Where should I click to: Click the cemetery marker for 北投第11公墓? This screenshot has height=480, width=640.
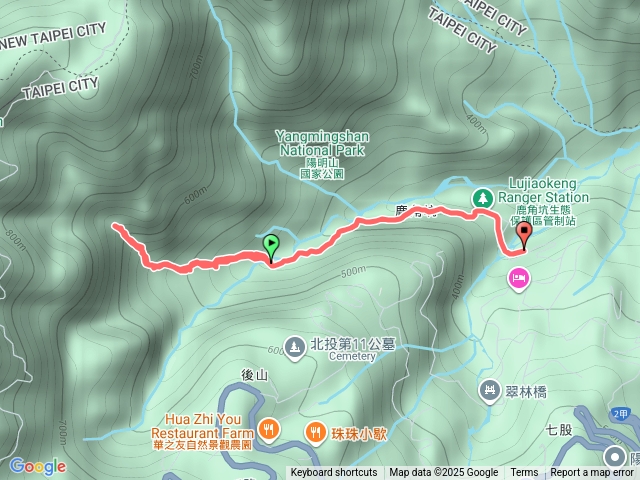coord(295,348)
